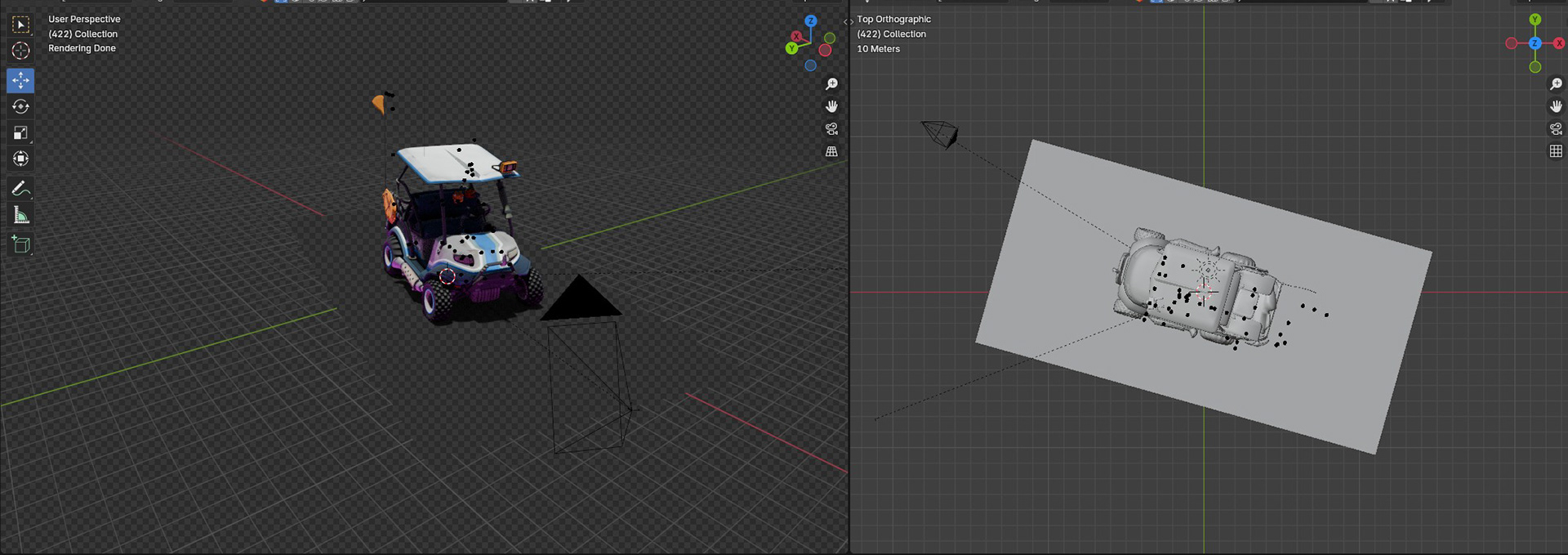The height and width of the screenshot is (555, 1568).
Task: Click pan hand icon in perspective viewport
Action: [831, 106]
